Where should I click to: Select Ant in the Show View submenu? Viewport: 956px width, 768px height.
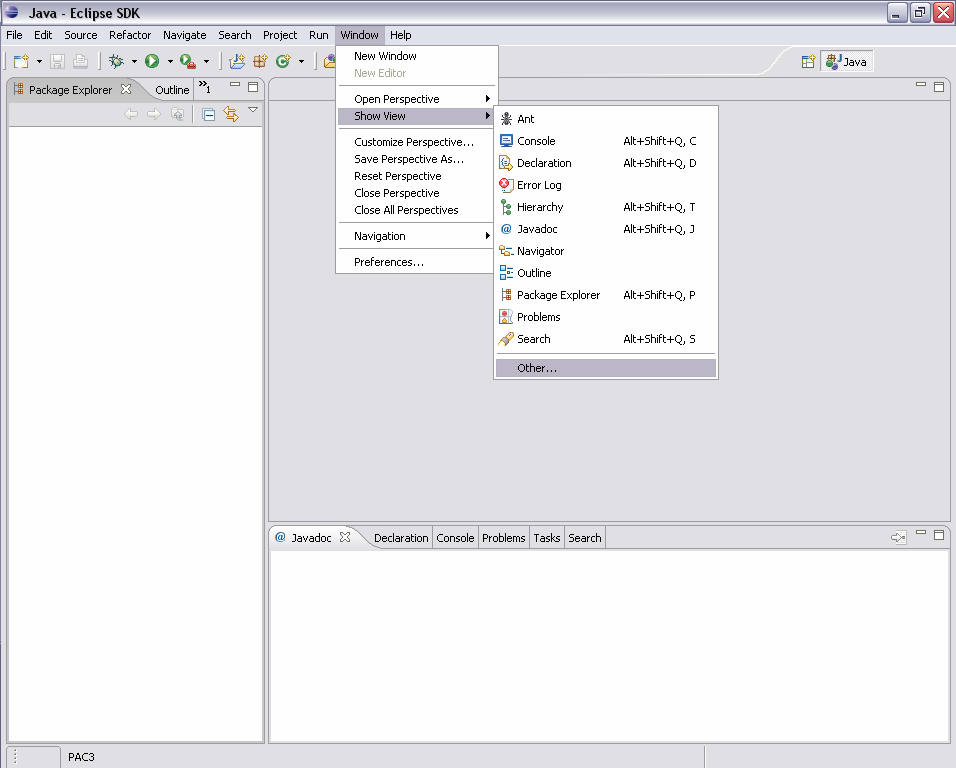[x=606, y=119]
